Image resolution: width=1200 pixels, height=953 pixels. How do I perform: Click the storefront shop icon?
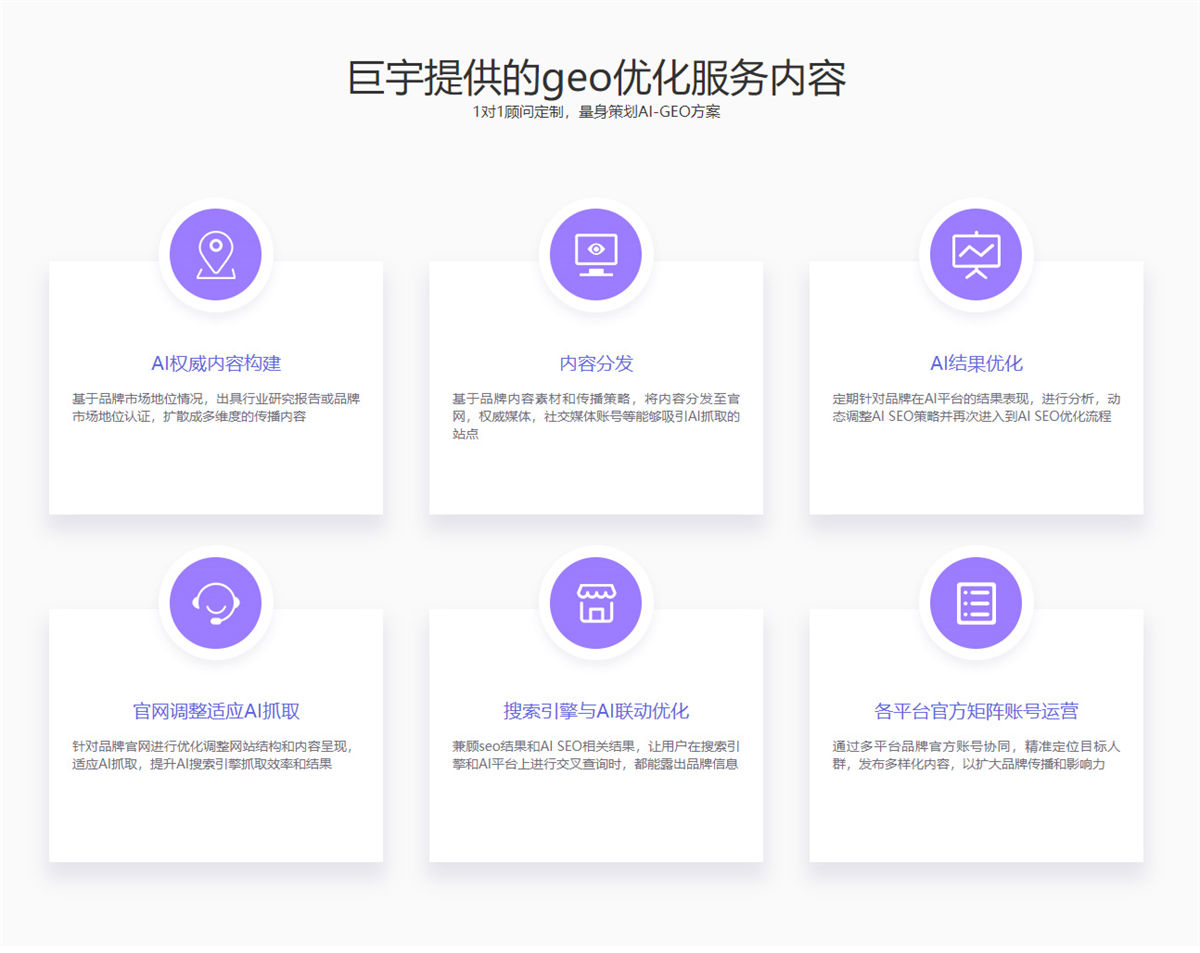(596, 602)
